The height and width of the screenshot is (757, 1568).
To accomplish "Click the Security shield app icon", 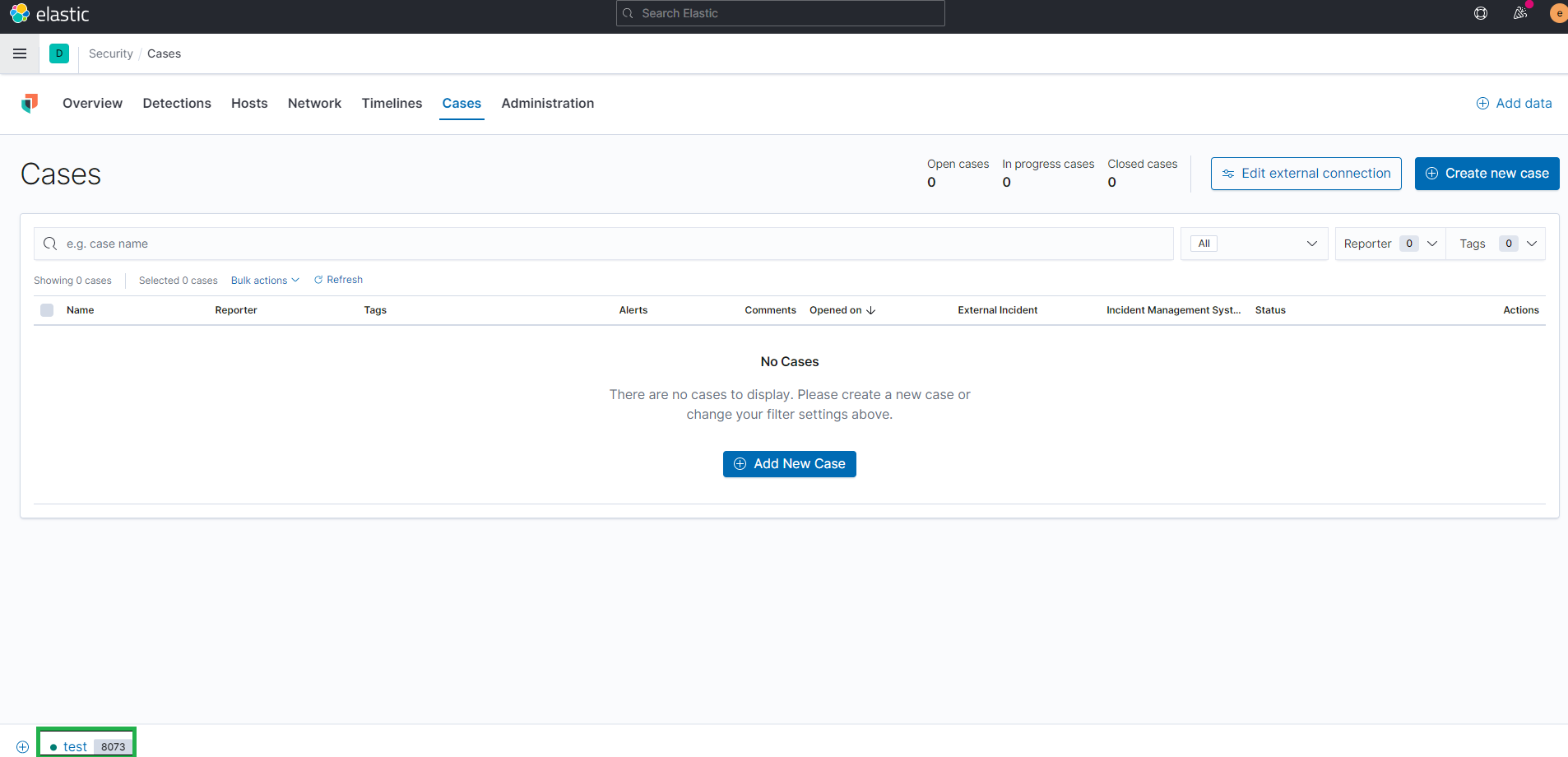I will (30, 104).
